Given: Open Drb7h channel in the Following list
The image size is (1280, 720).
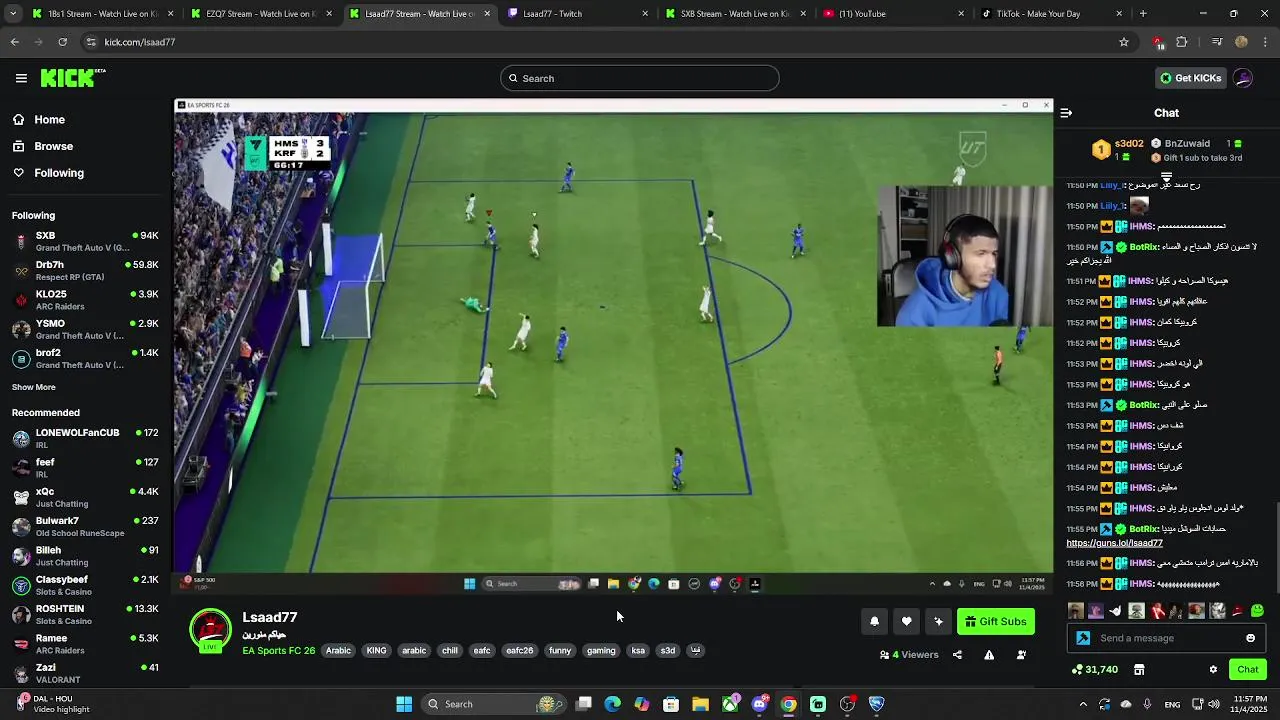Looking at the screenshot, I should (86, 270).
